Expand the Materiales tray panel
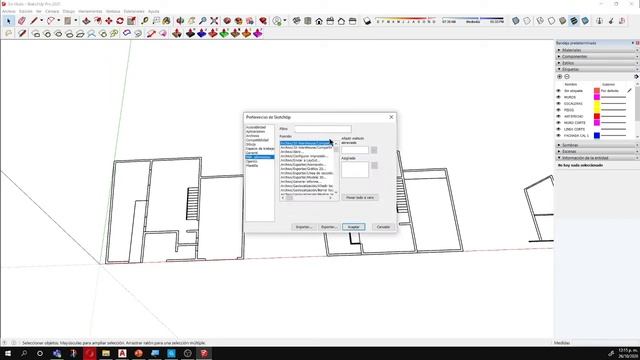The width and height of the screenshot is (640, 360). (x=597, y=50)
